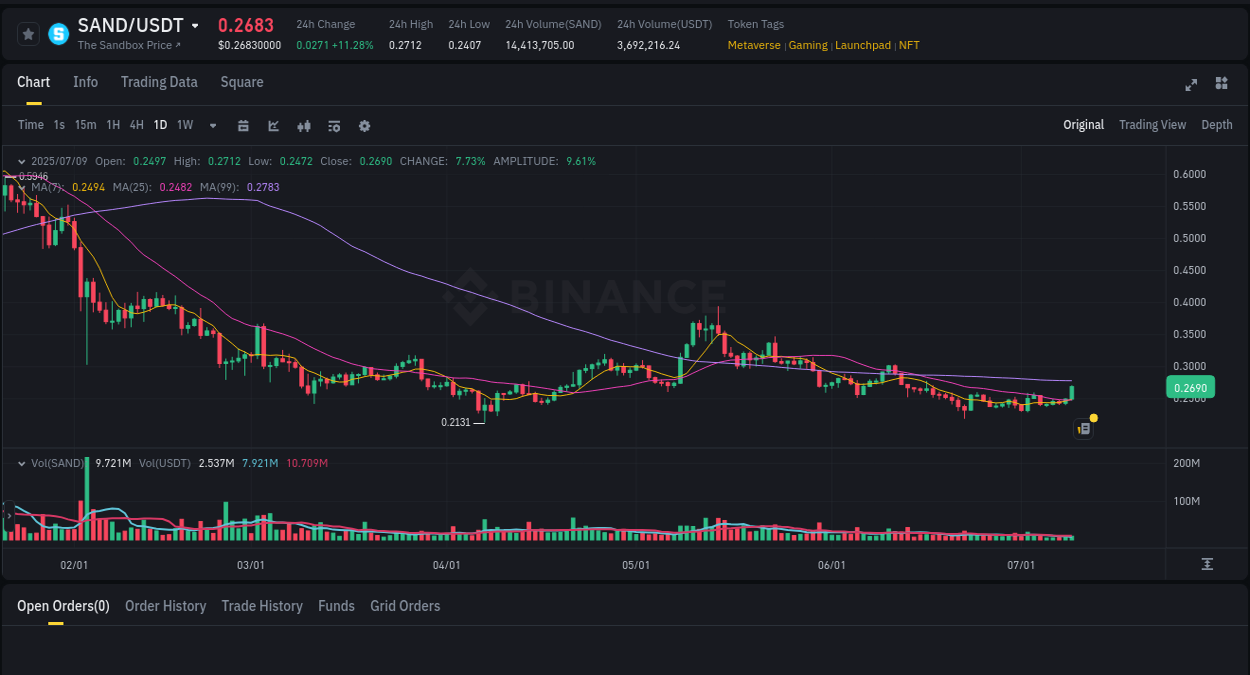1250x675 pixels.
Task: Select the 1W timeframe
Action: point(184,125)
